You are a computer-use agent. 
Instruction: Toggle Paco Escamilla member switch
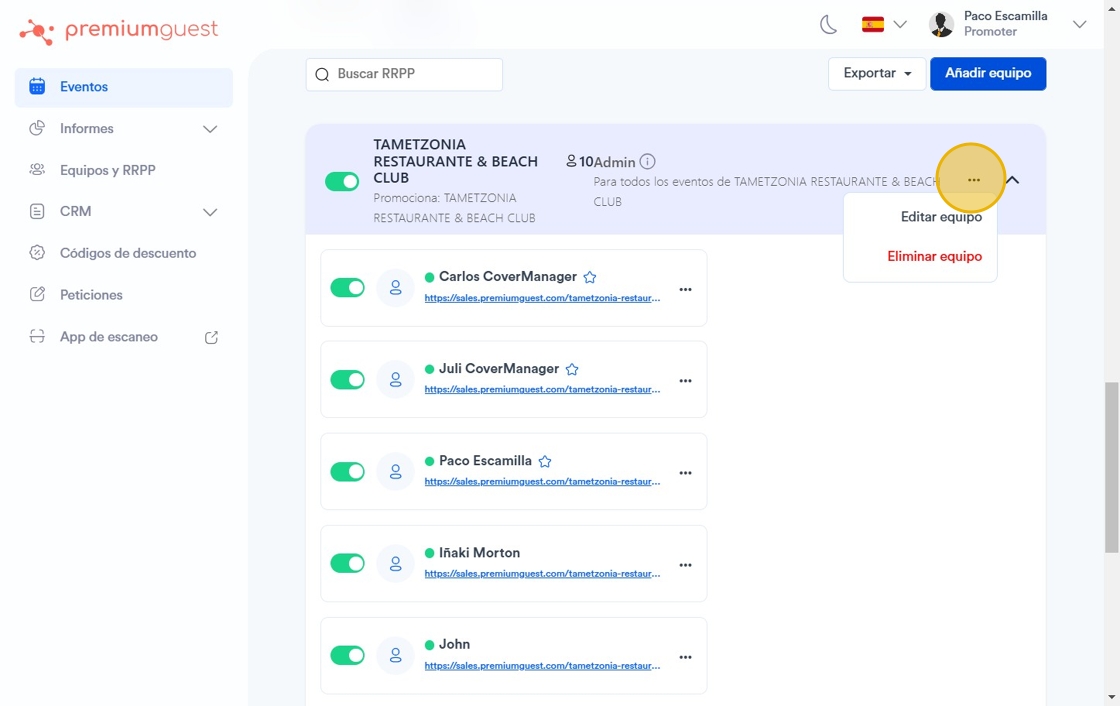[x=347, y=472]
